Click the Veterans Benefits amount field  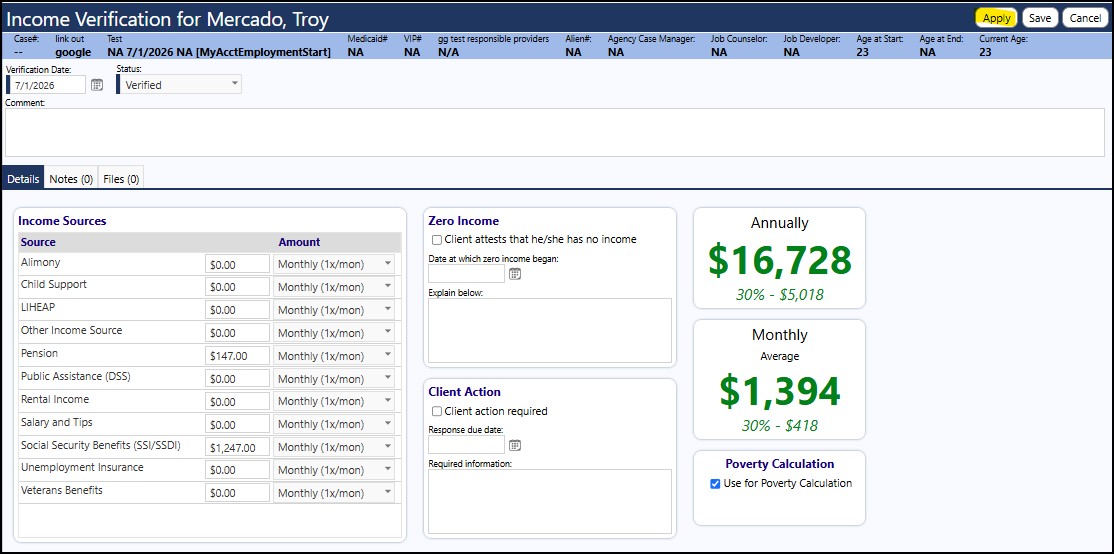pyautogui.click(x=237, y=492)
